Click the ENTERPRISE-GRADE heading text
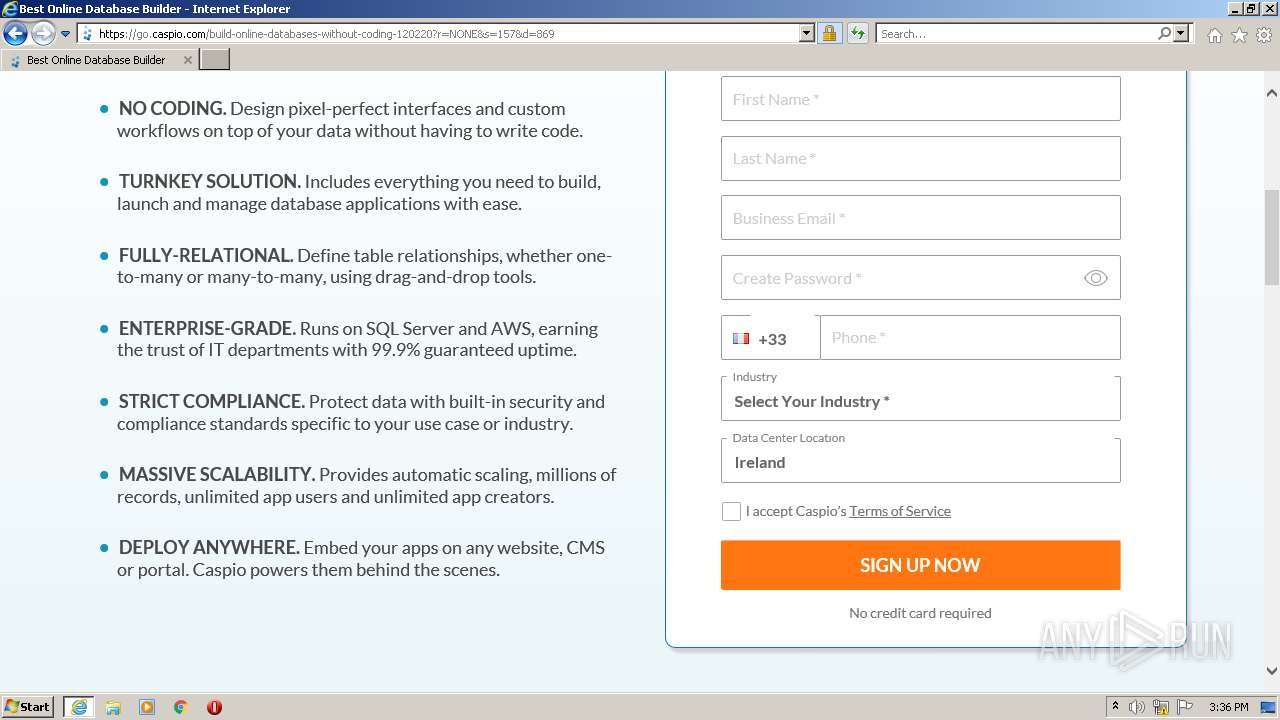The width and height of the screenshot is (1280, 720). [207, 328]
